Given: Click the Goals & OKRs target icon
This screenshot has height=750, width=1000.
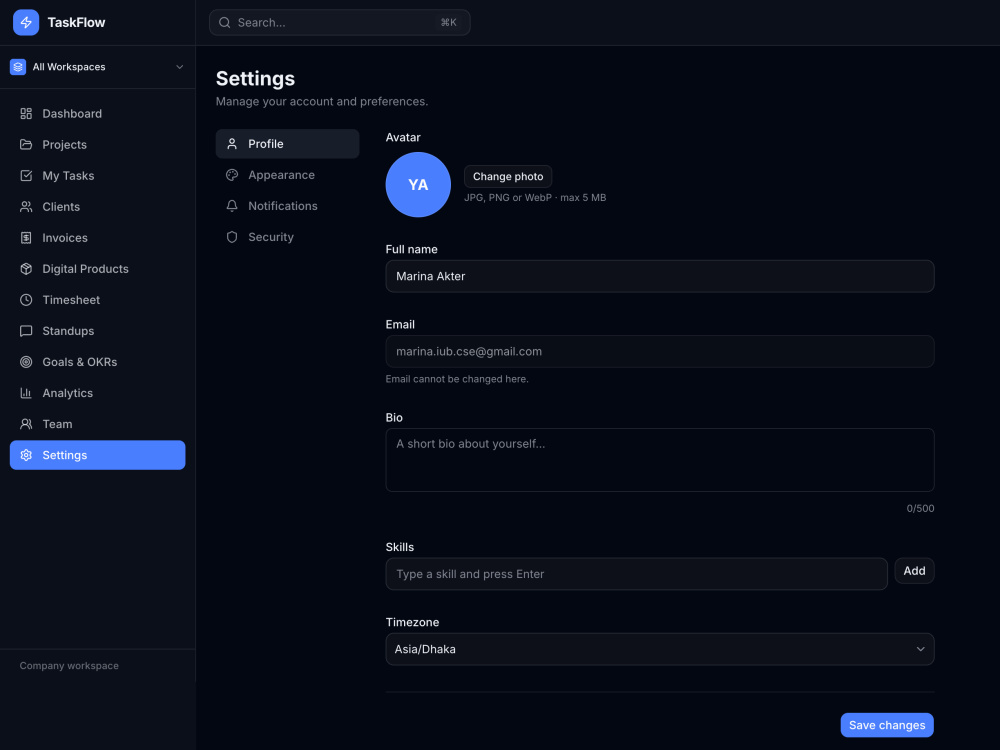Looking at the screenshot, I should pos(26,362).
